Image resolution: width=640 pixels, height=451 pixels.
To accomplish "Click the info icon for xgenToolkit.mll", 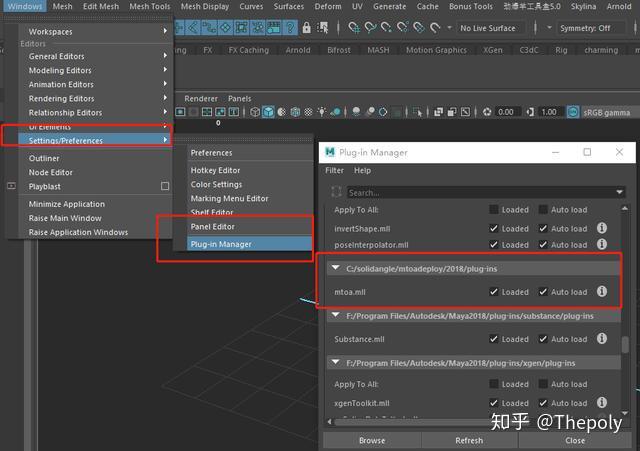I will coord(602,402).
